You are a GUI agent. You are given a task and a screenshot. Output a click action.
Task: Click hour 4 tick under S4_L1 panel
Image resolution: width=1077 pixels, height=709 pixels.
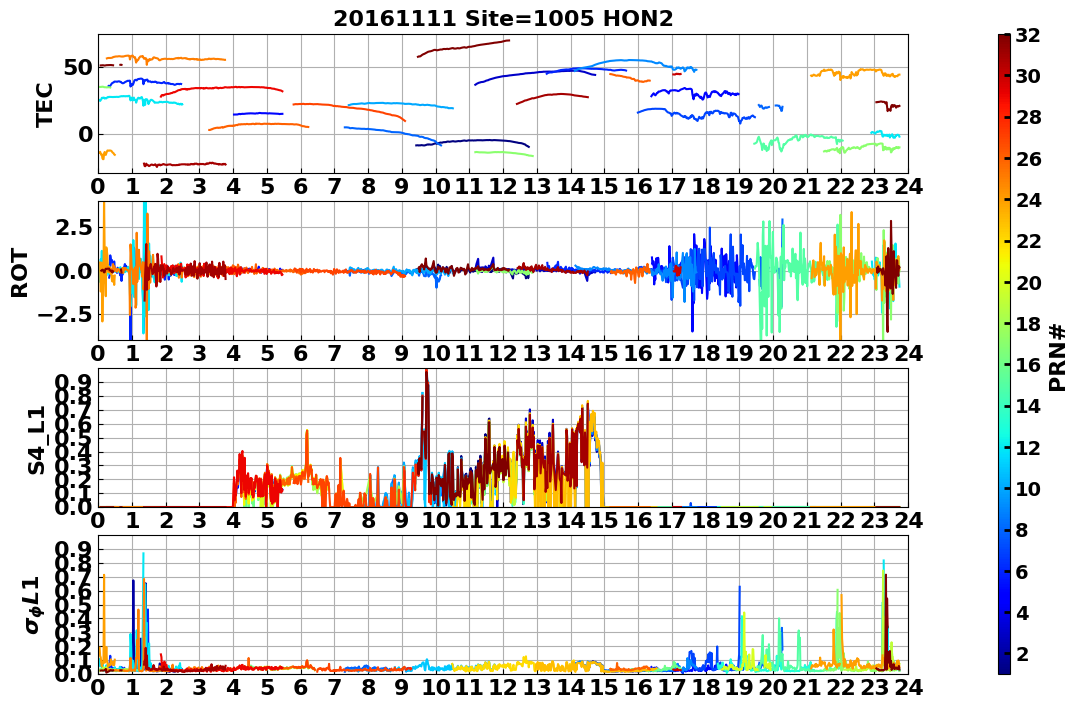click(x=234, y=521)
